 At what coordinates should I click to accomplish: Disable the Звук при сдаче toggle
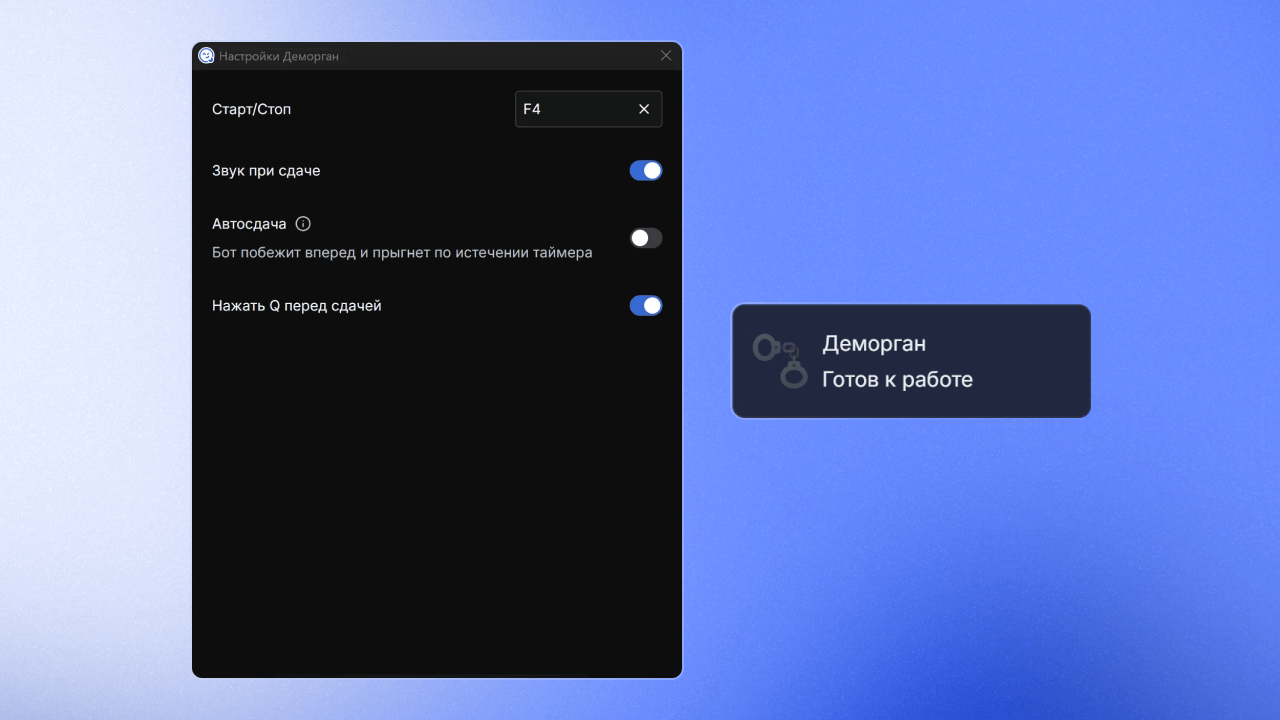point(645,171)
